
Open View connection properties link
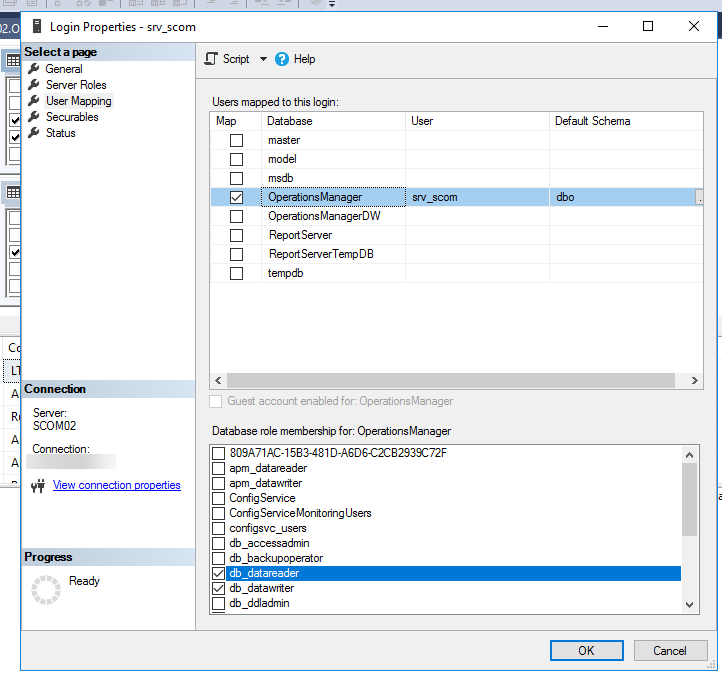116,485
